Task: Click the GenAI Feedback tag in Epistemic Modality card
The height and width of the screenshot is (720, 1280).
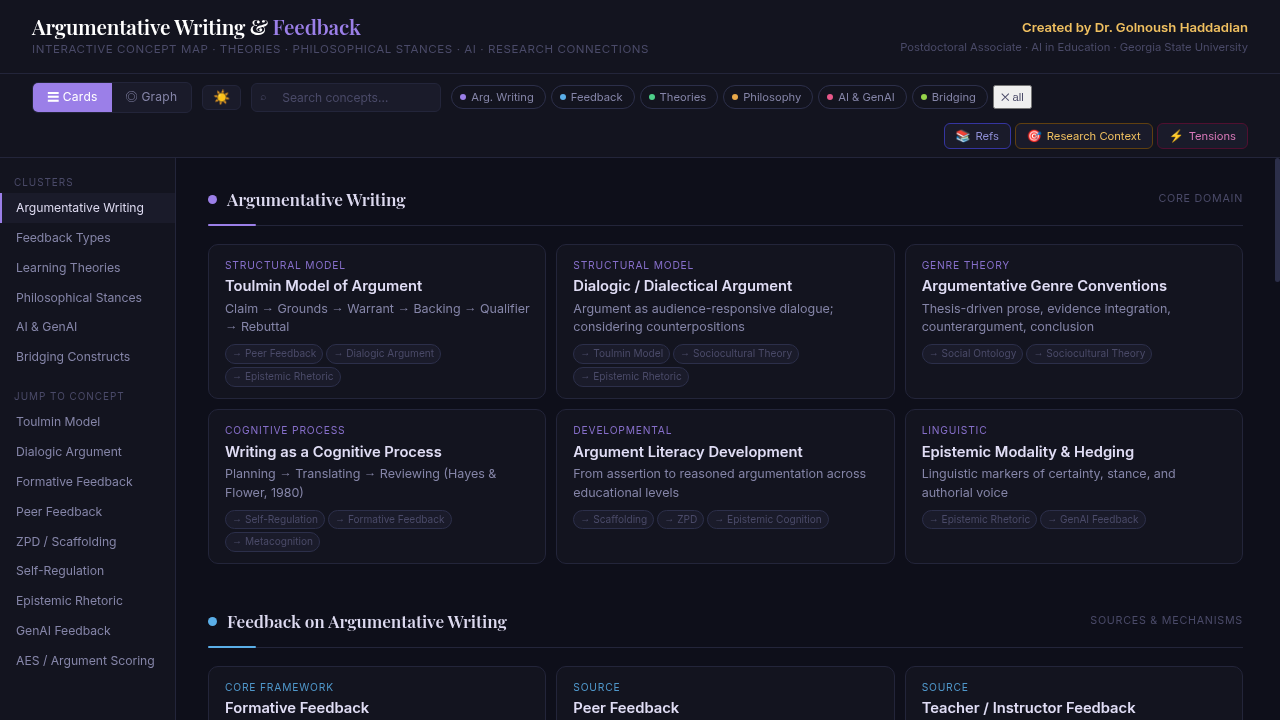Action: coord(1093,519)
